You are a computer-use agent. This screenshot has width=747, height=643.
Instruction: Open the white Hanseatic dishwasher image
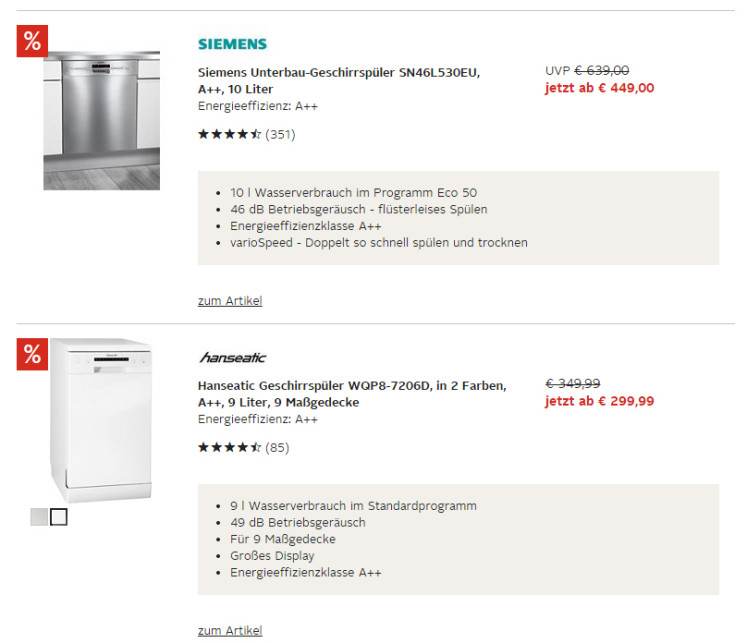click(101, 421)
